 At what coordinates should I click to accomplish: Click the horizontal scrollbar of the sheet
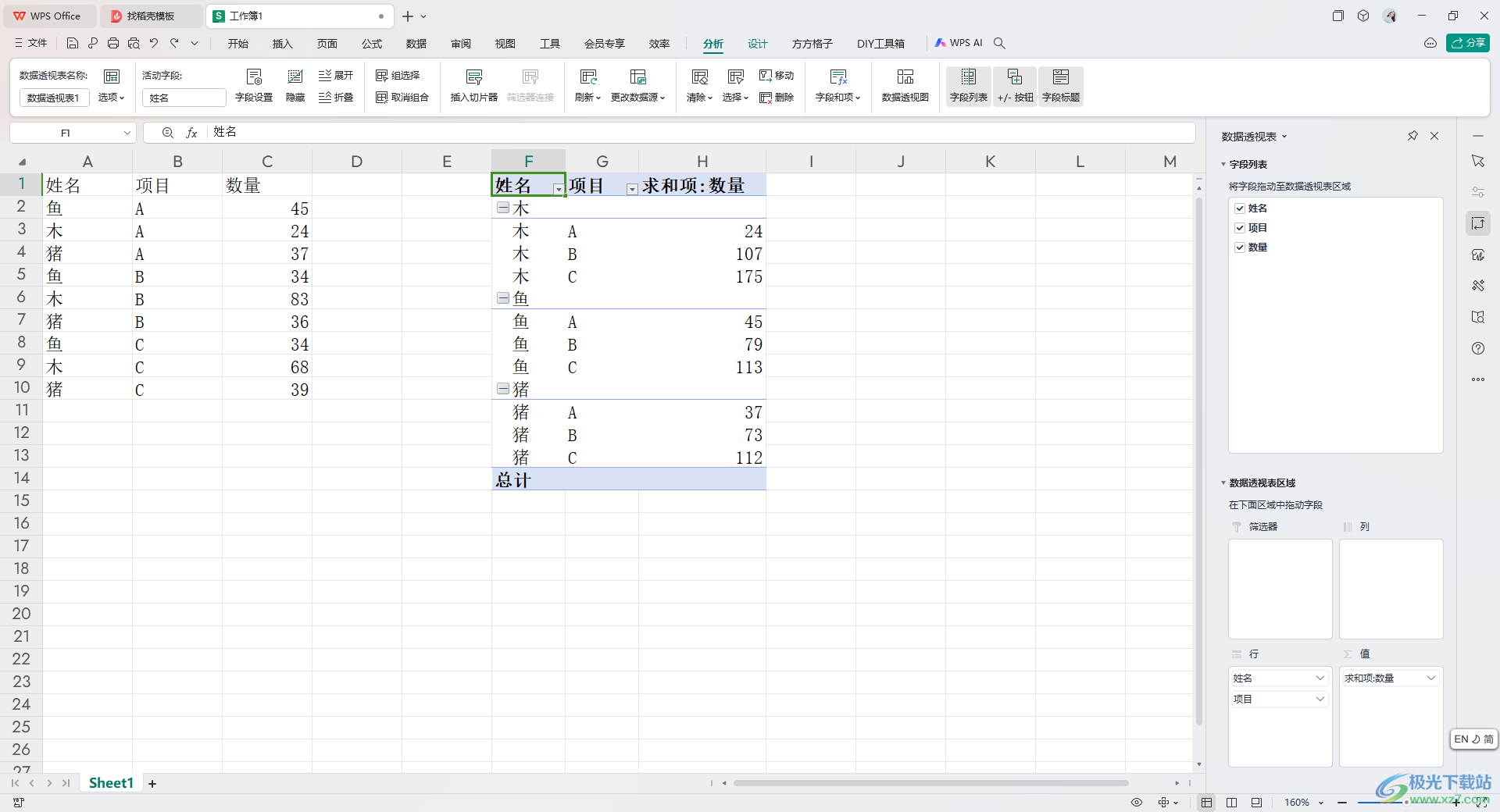tap(930, 783)
